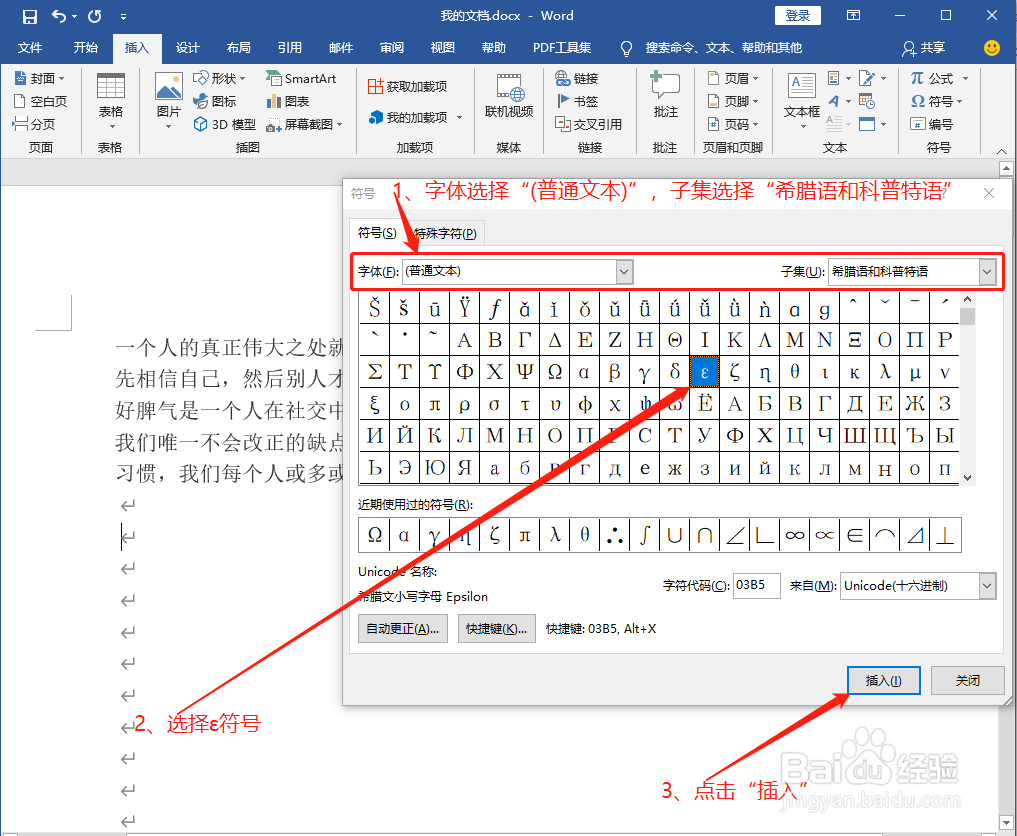Insert a chart with 图表
This screenshot has width=1017, height=836.
click(x=288, y=101)
